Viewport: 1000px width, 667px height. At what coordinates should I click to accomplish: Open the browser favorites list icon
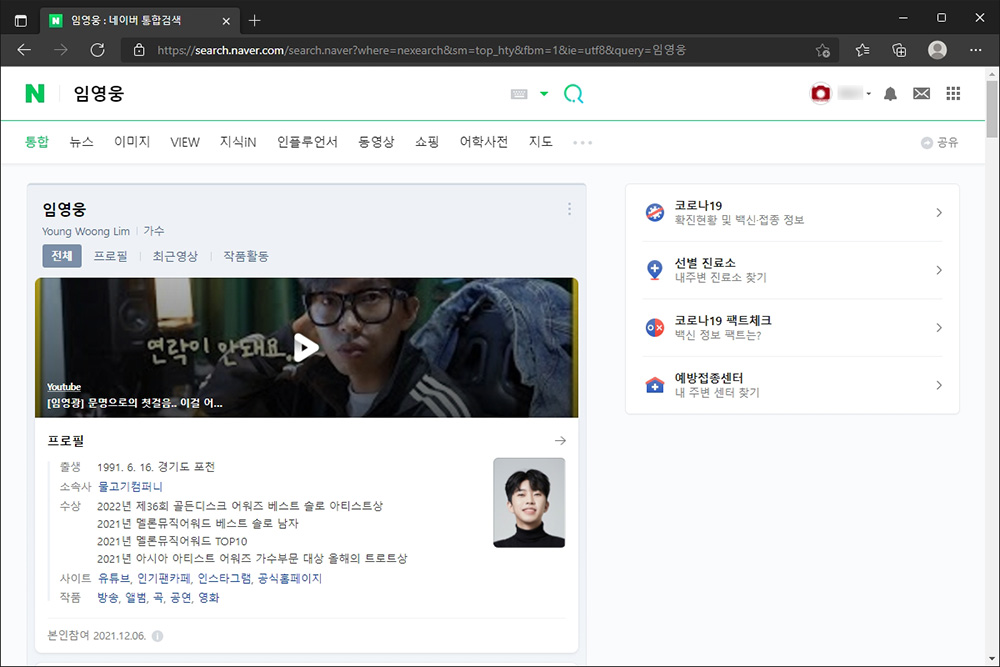point(862,50)
